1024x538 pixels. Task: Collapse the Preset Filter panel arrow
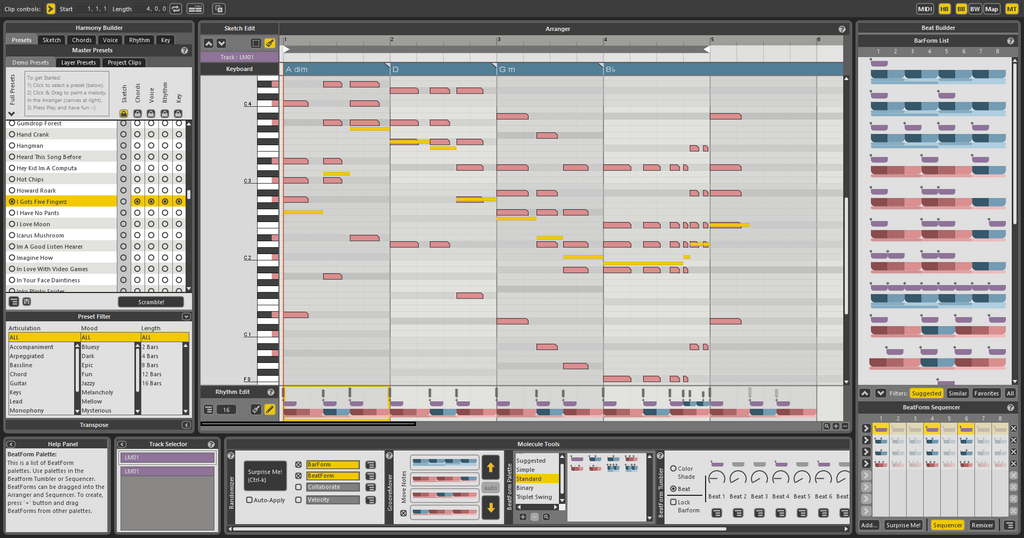pos(186,316)
